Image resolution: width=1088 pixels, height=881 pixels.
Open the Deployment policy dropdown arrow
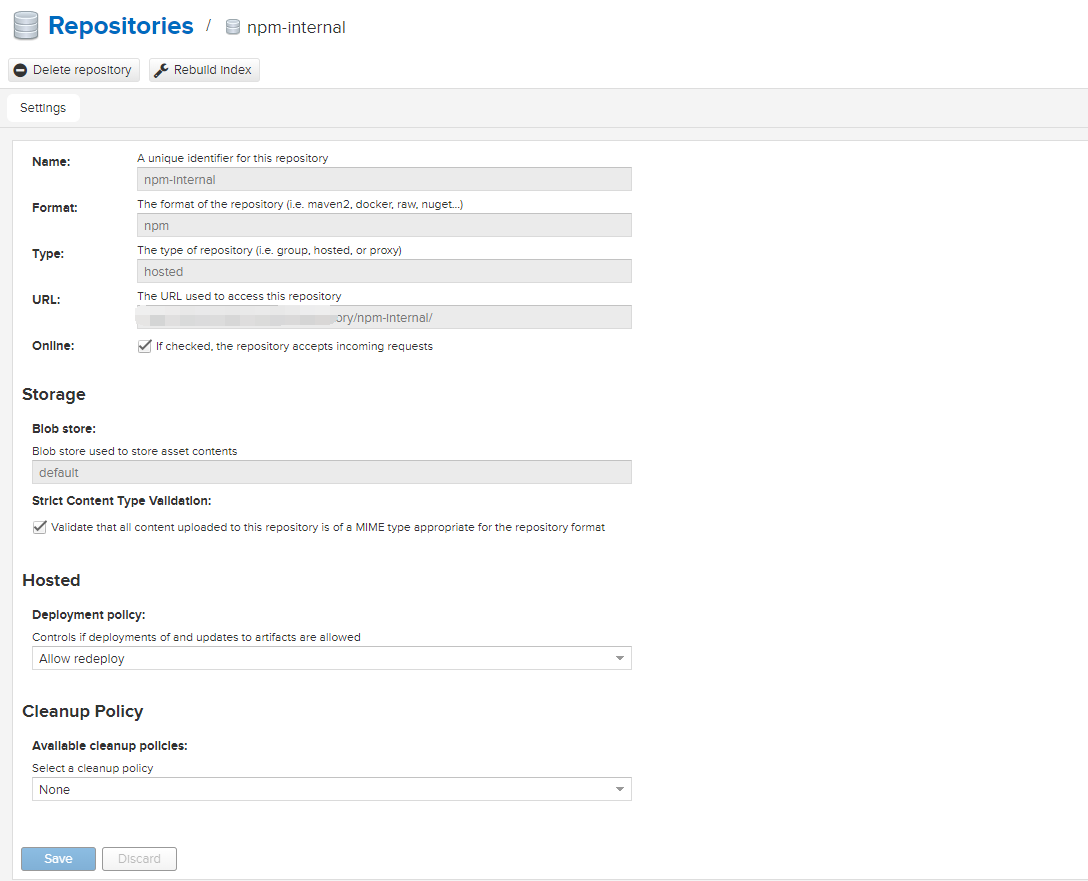click(x=620, y=659)
